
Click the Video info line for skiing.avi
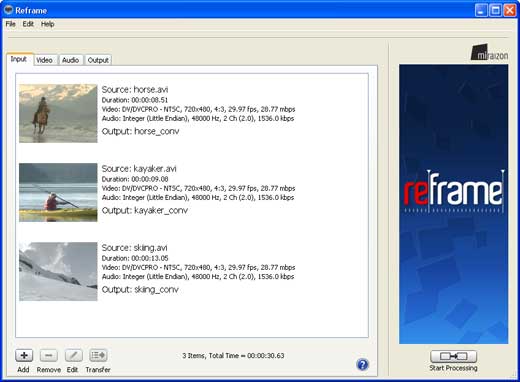coord(198,267)
